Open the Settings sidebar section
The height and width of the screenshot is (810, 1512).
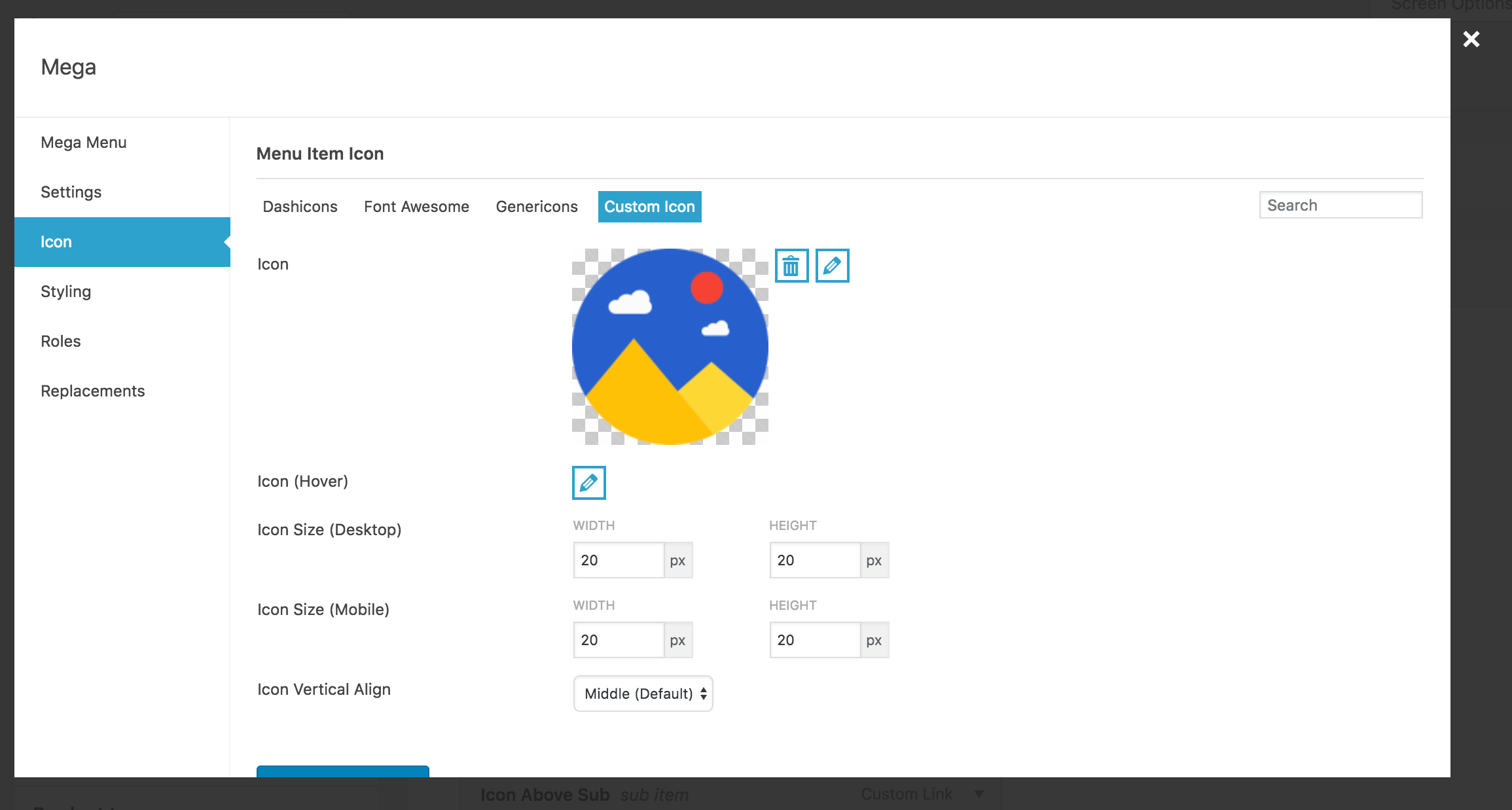click(71, 192)
